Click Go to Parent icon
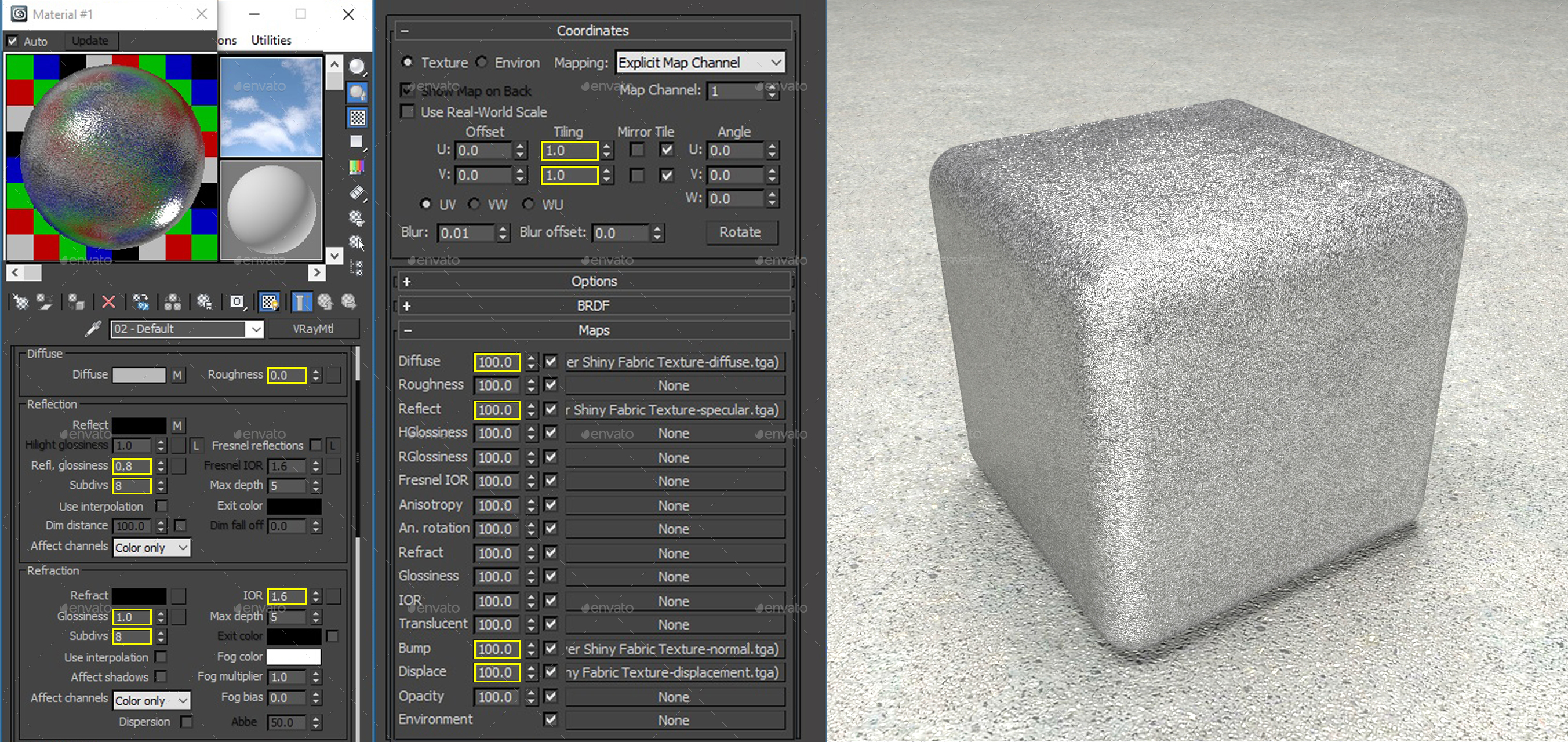The height and width of the screenshot is (742, 1568). pyautogui.click(x=325, y=302)
